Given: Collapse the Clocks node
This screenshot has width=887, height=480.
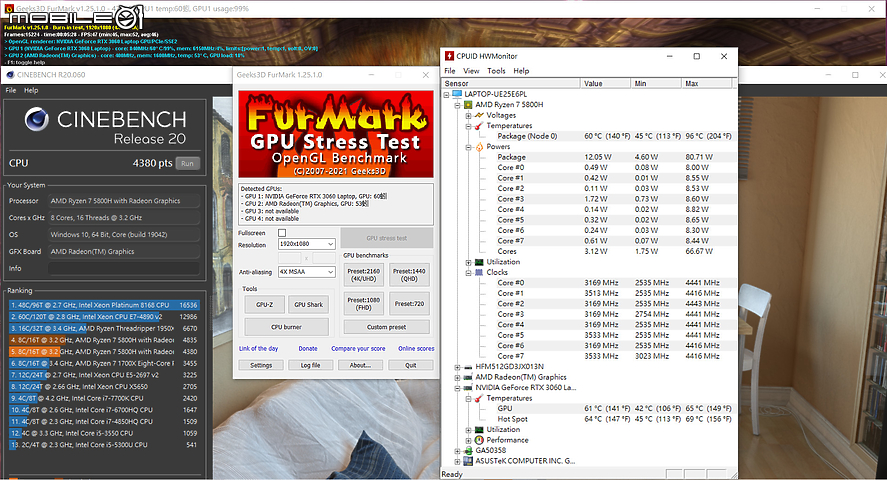Looking at the screenshot, I should click(468, 273).
